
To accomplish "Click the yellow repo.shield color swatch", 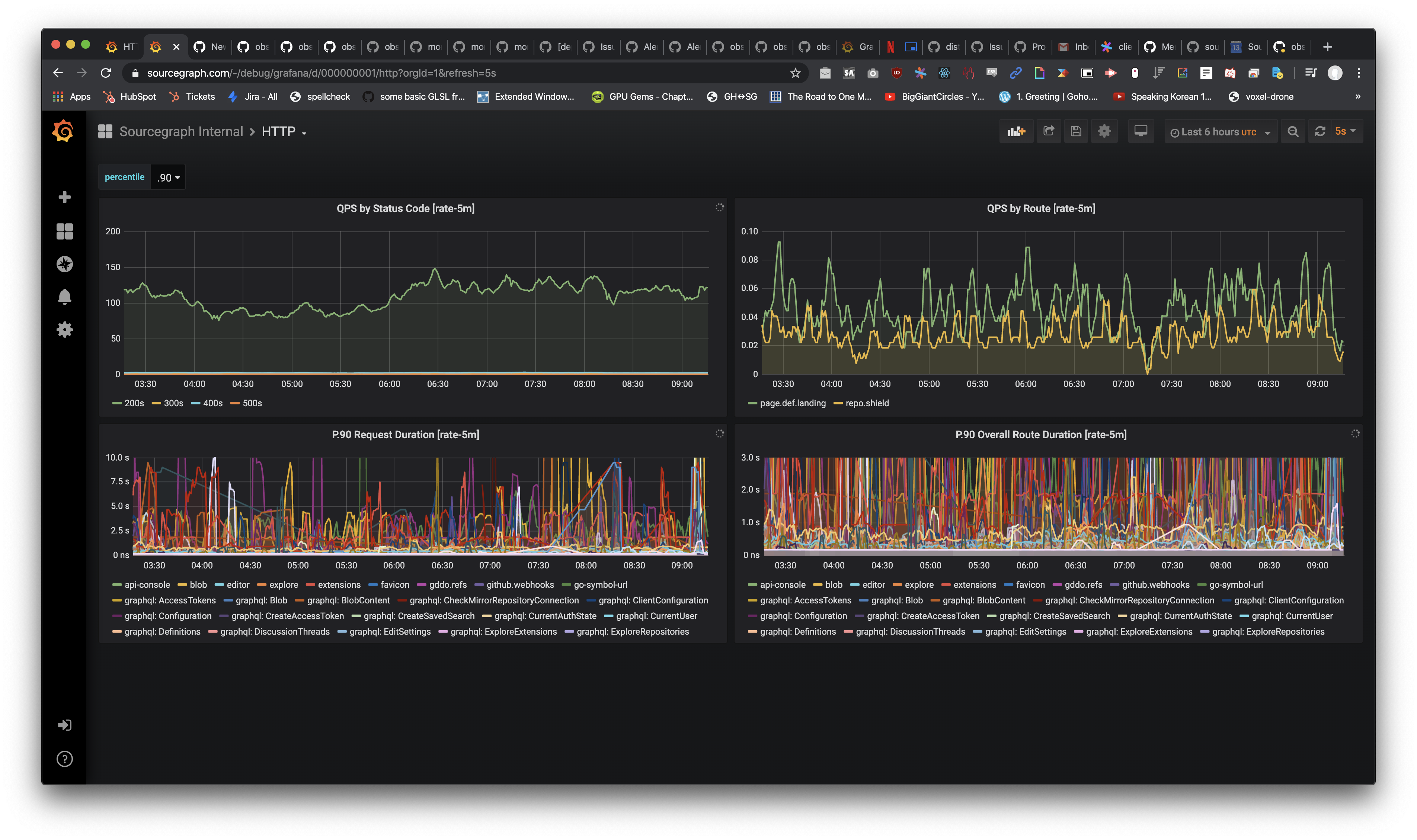I will coord(838,403).
